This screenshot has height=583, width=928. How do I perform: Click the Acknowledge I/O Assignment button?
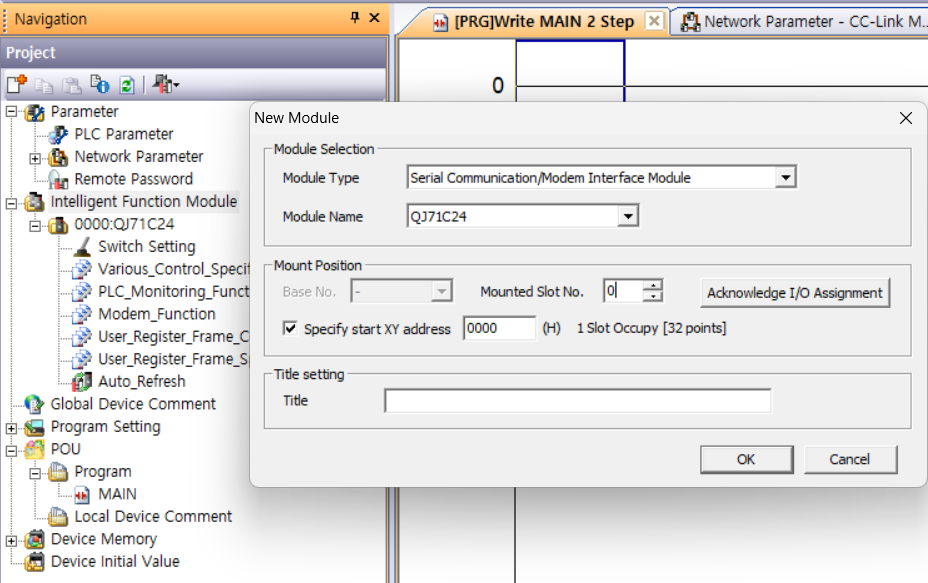point(794,293)
